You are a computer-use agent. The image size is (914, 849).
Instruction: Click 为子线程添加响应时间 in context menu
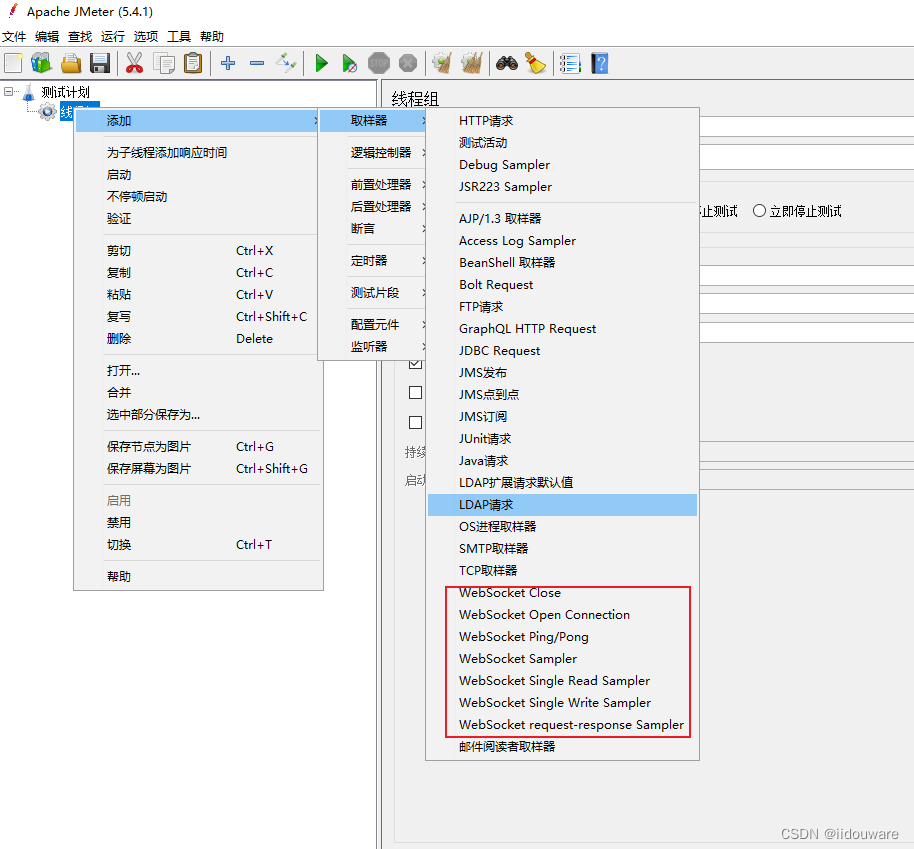click(x=198, y=153)
